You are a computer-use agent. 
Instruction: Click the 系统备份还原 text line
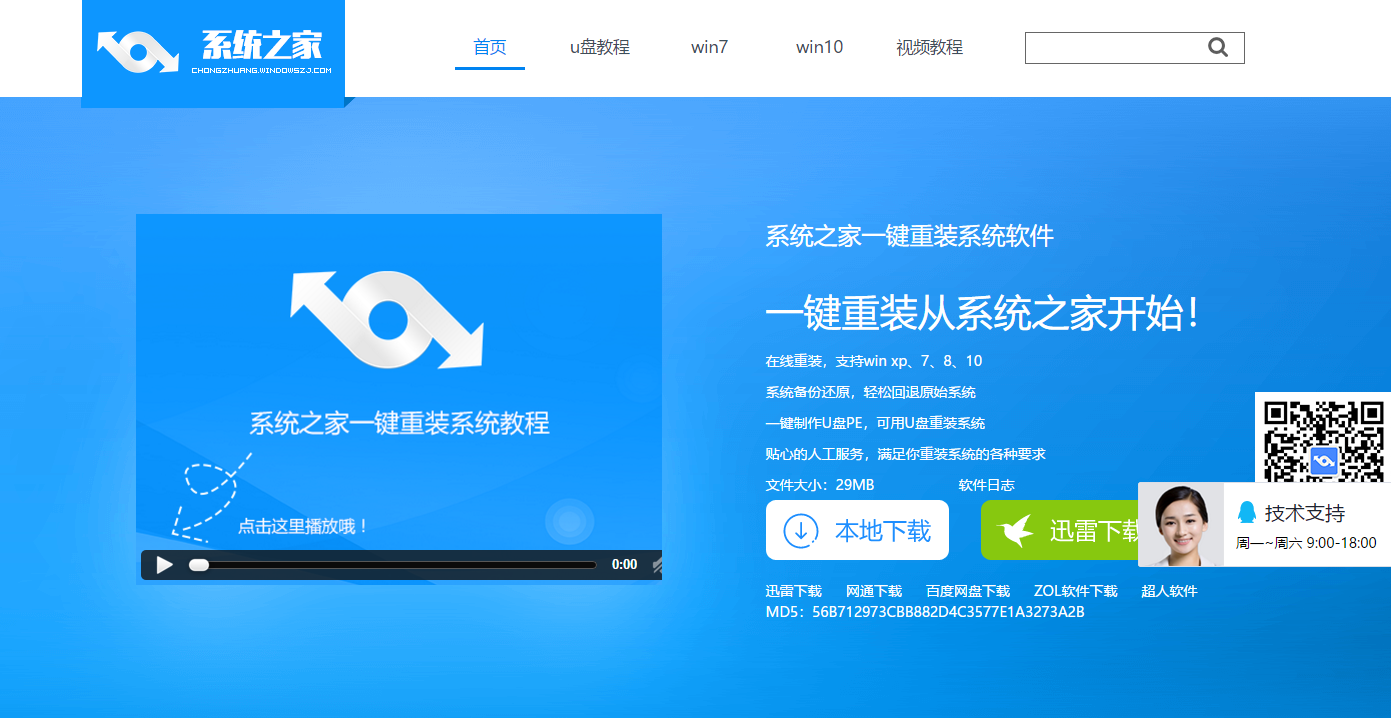pyautogui.click(x=871, y=392)
